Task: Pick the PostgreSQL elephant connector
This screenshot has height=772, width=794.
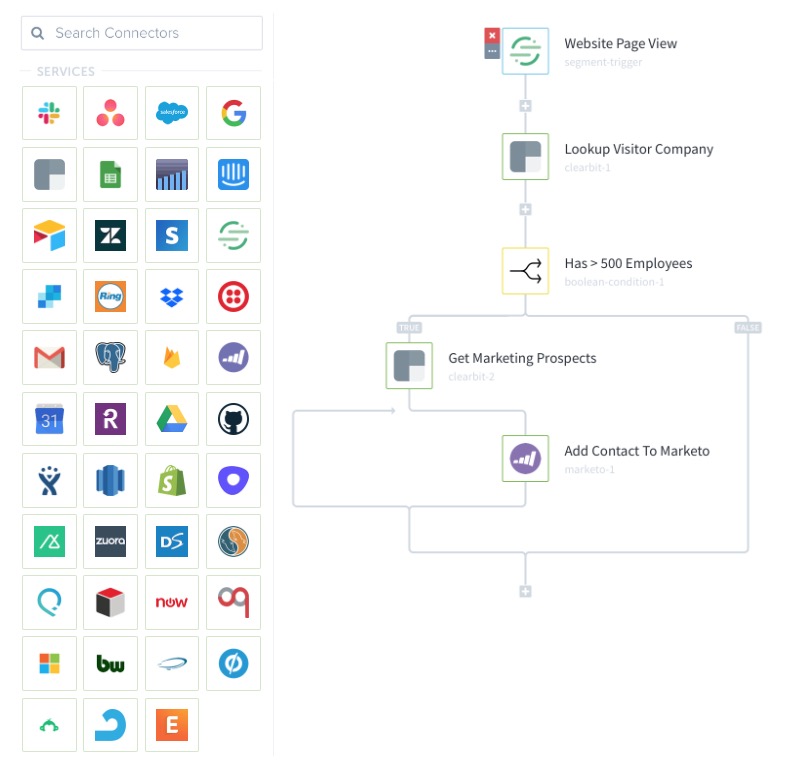Action: pyautogui.click(x=110, y=357)
